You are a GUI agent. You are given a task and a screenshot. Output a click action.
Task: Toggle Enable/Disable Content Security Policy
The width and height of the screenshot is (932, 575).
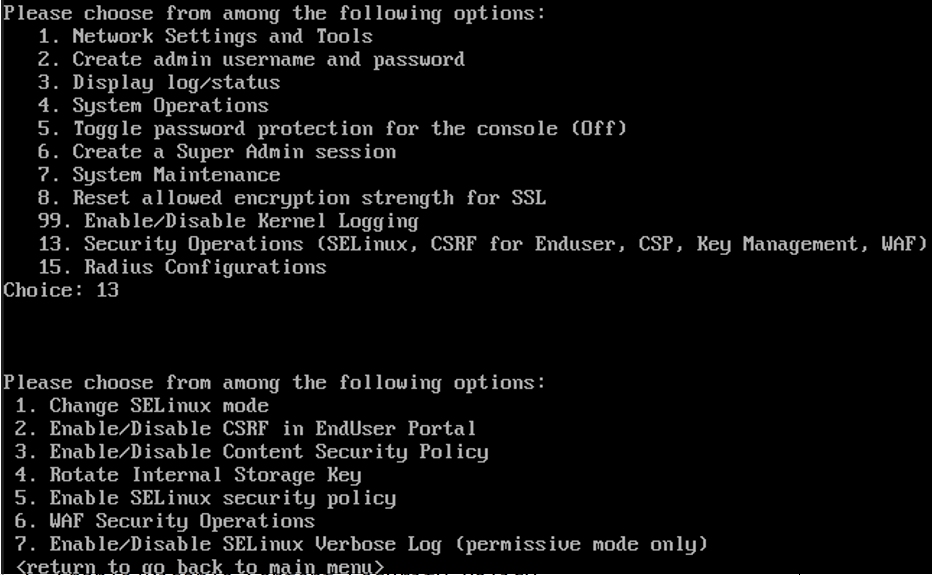pos(251,452)
